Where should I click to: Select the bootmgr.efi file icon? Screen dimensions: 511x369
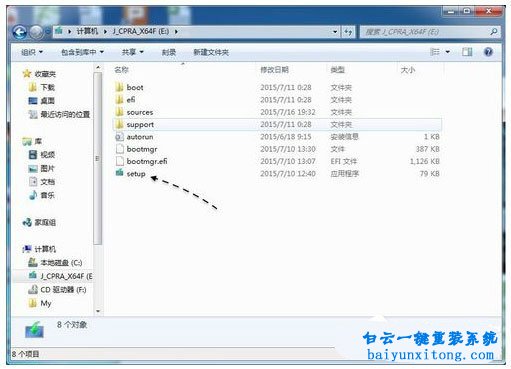tap(119, 161)
